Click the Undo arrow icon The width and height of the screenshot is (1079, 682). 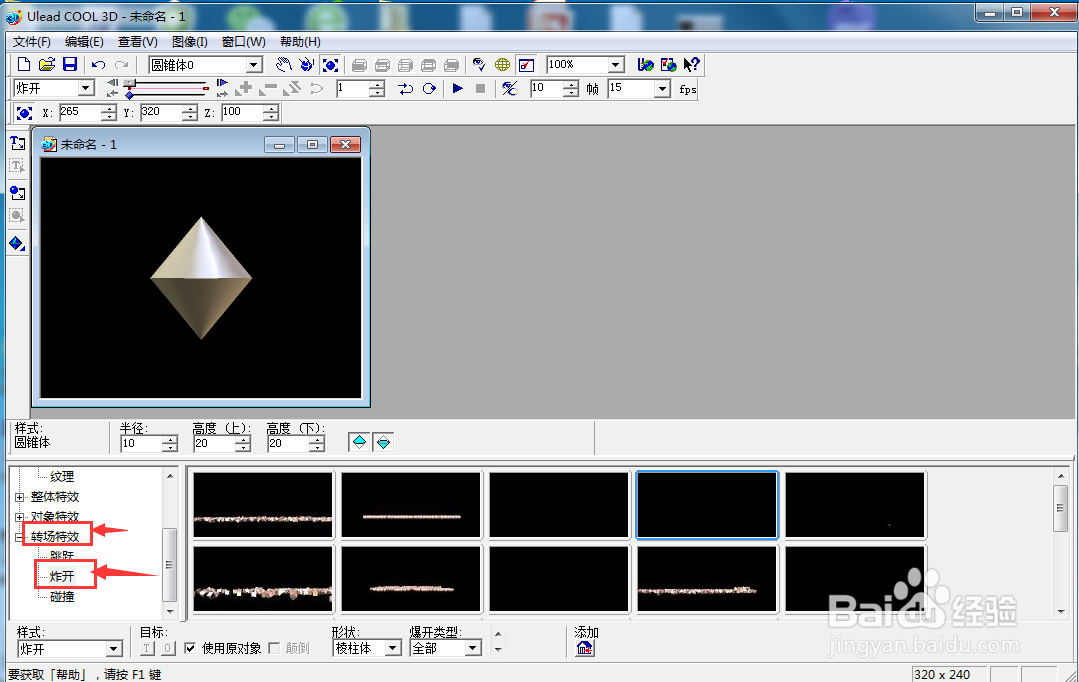tap(98, 65)
